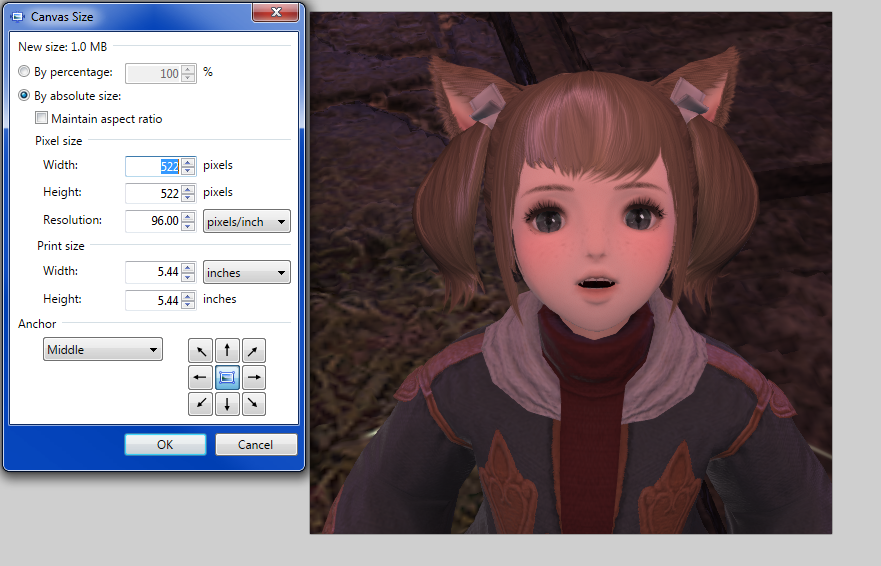
Task: Increase pixel Height with up stepper
Action: click(x=188, y=189)
